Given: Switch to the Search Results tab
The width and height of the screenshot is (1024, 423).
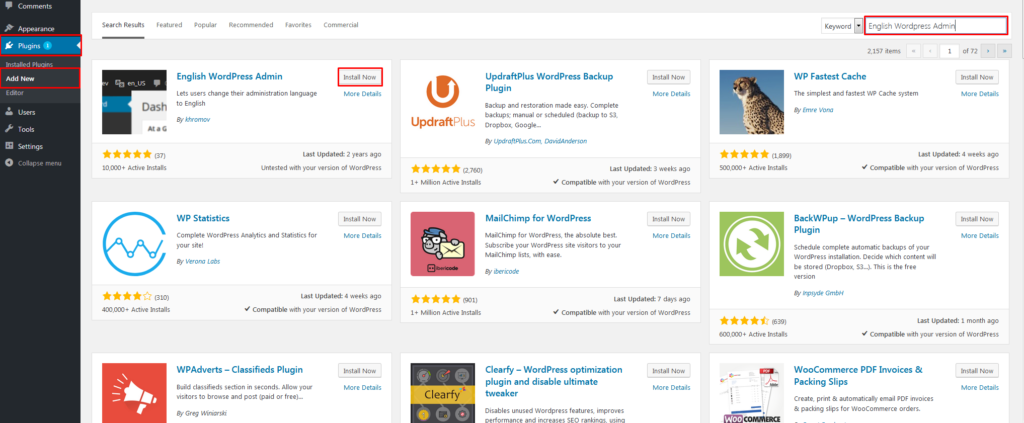Looking at the screenshot, I should [123, 25].
